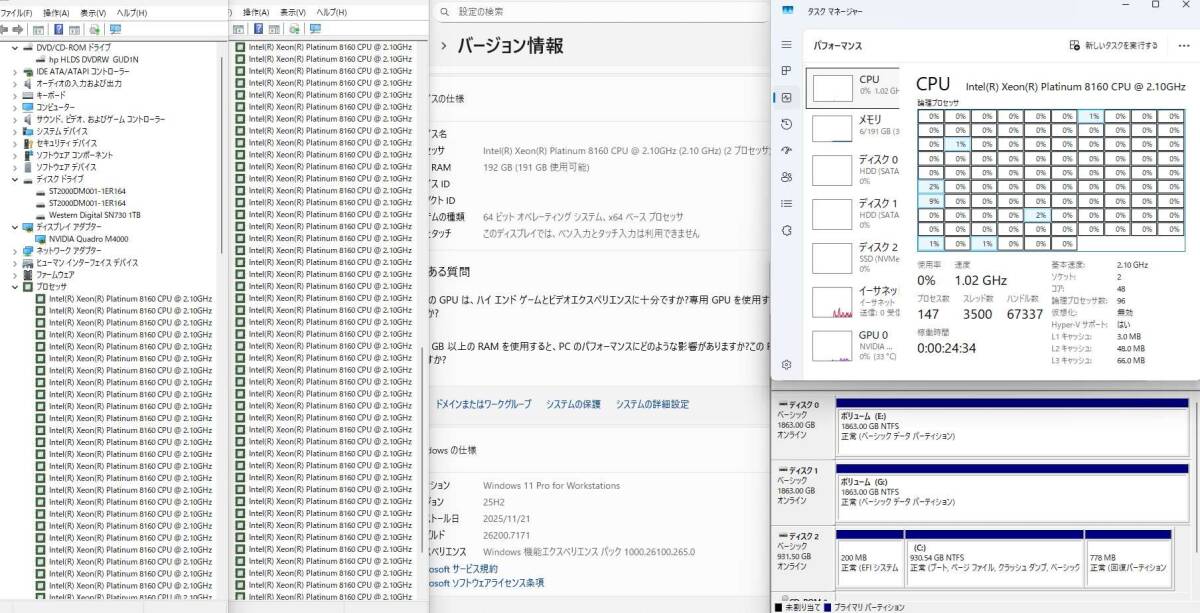Viewport: 1200px width, 613px height.
Task: Click monitor icon in left Device Manager toolbar
Action: tap(116, 30)
